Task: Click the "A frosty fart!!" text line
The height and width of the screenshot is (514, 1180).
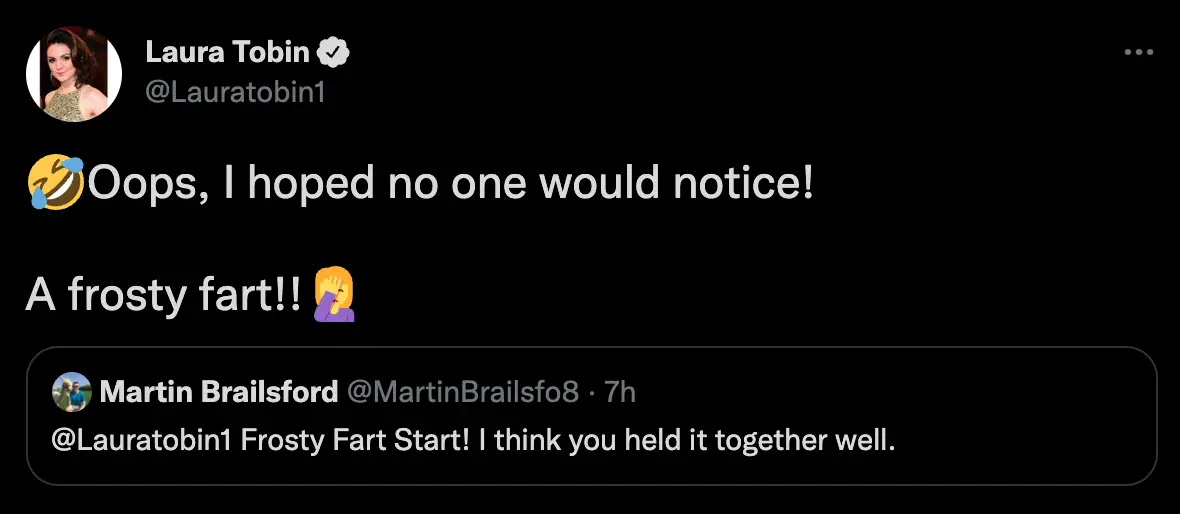Action: pyautogui.click(x=163, y=295)
